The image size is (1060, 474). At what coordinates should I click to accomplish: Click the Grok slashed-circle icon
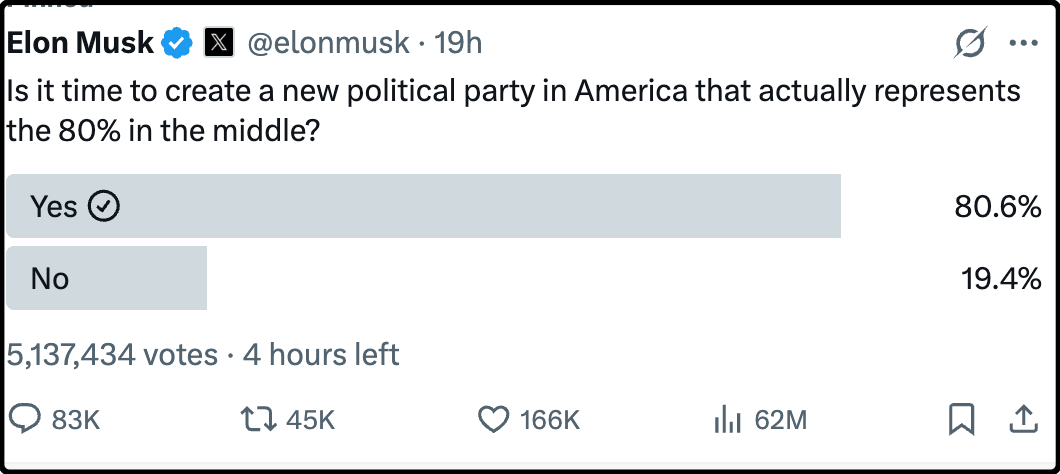(970, 43)
